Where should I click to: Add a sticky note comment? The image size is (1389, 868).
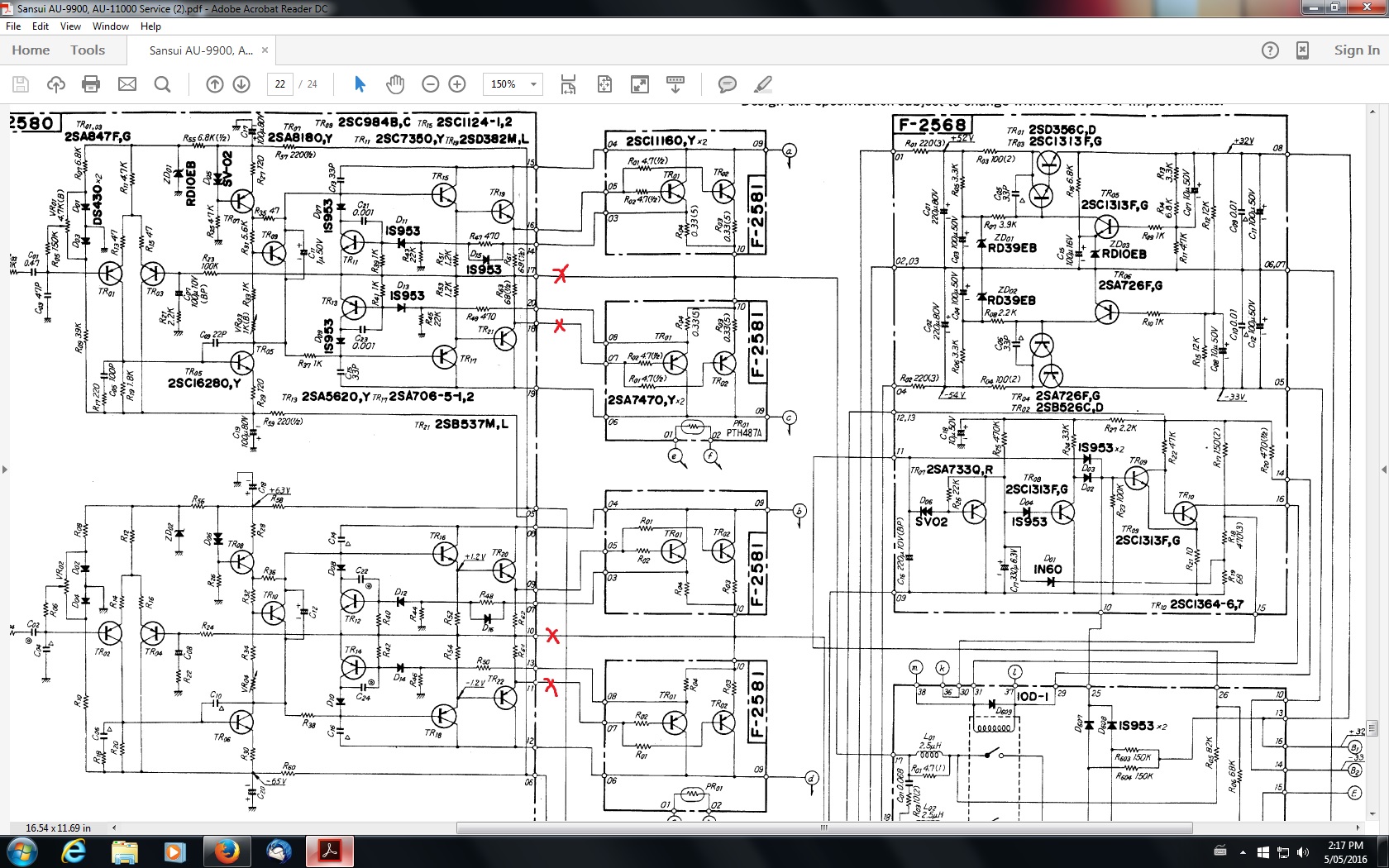coord(728,84)
